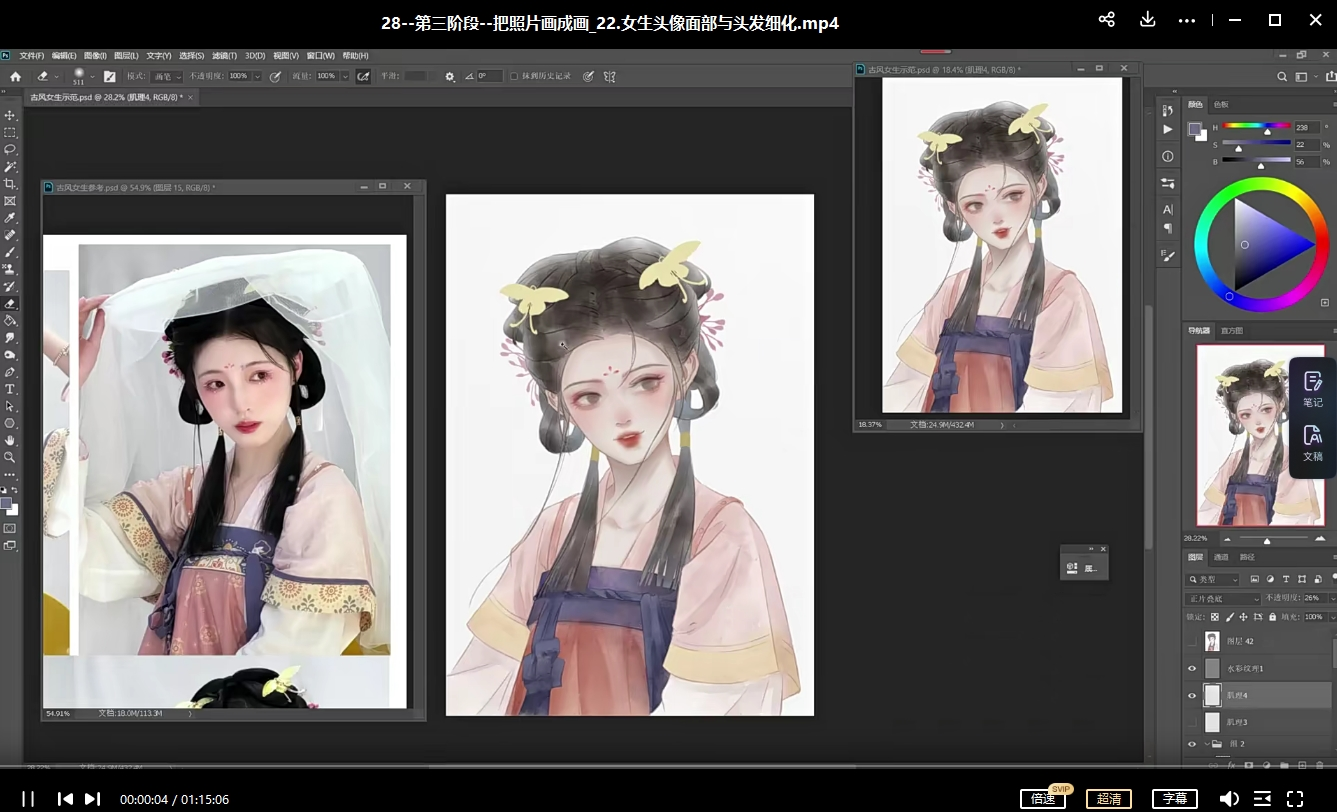Screen dimensions: 1337x812
Task: Select the Brush tool in the toolbox
Action: (x=10, y=252)
